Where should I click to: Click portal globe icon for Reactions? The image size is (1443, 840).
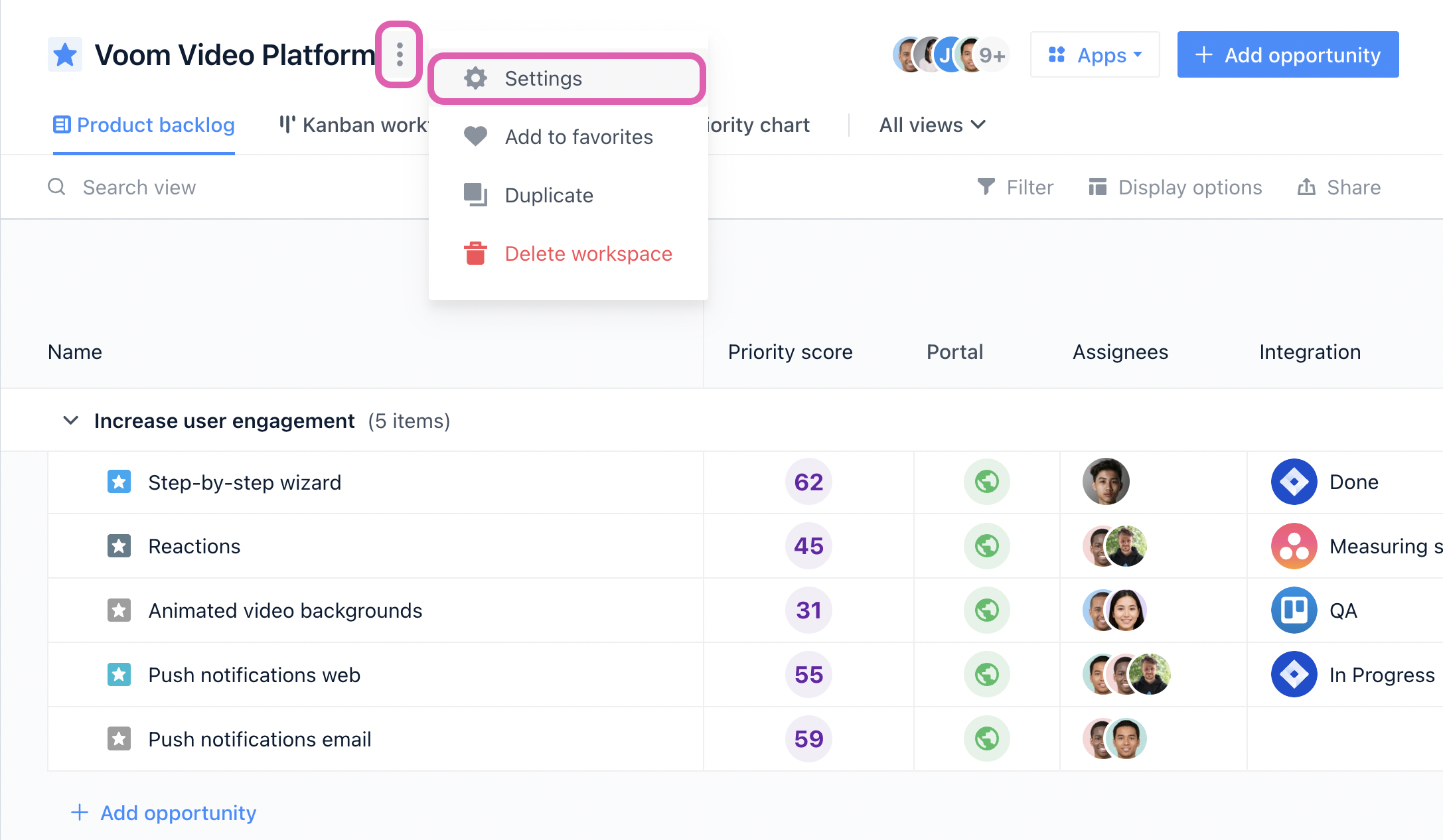coord(987,546)
